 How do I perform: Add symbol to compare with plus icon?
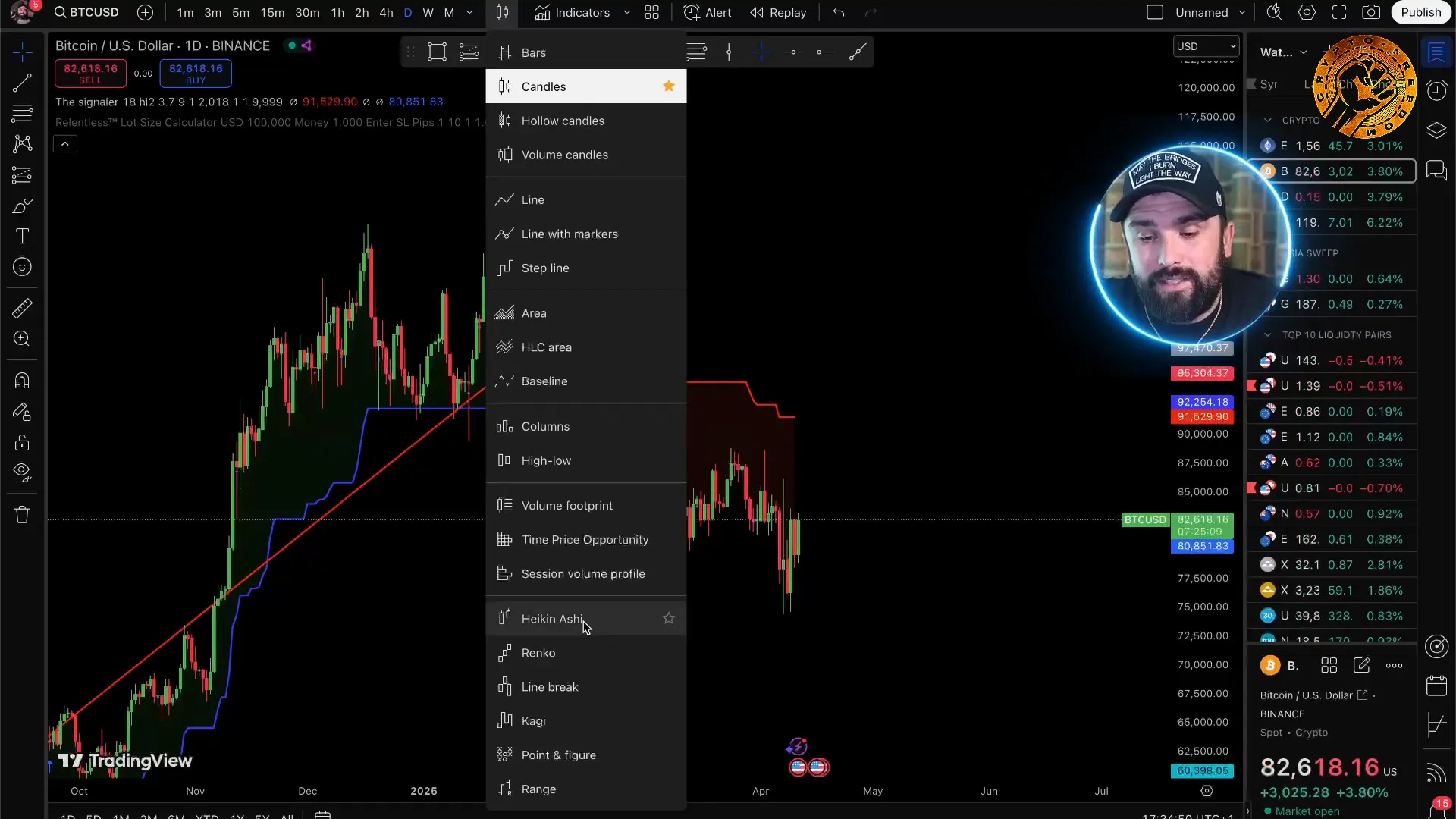[x=145, y=12]
